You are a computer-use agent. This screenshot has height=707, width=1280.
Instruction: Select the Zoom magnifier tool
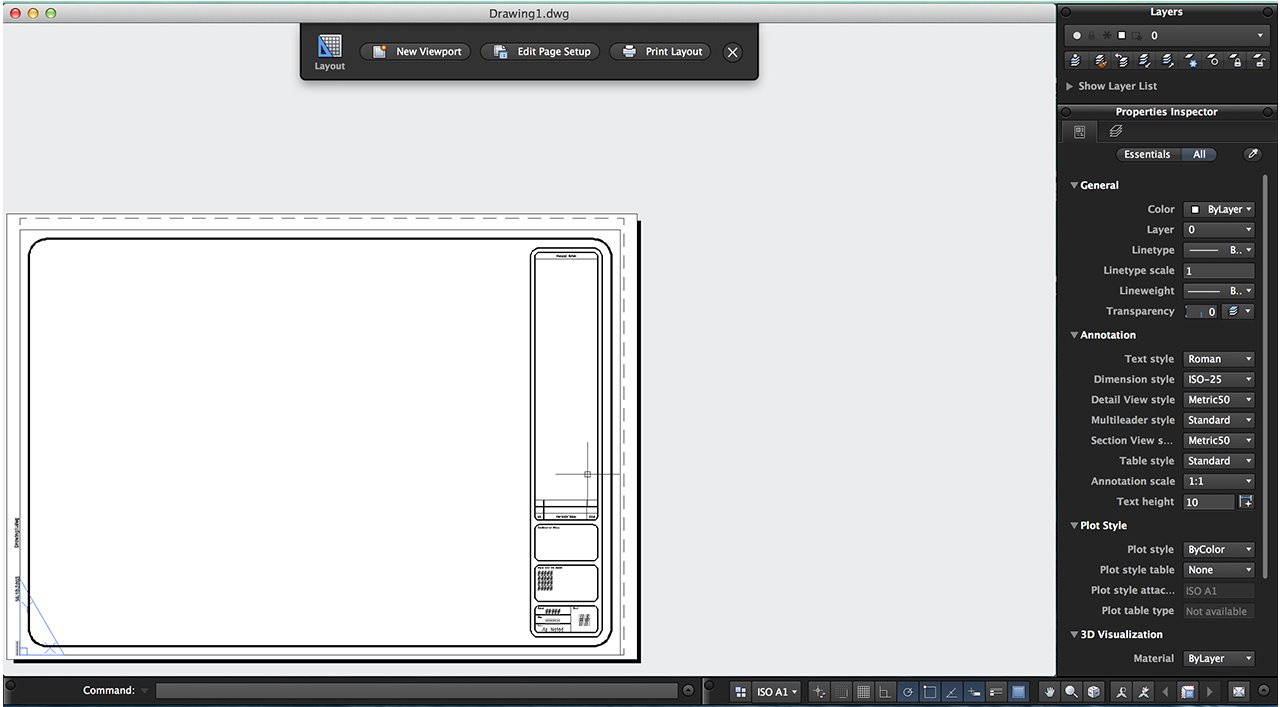pos(1071,691)
